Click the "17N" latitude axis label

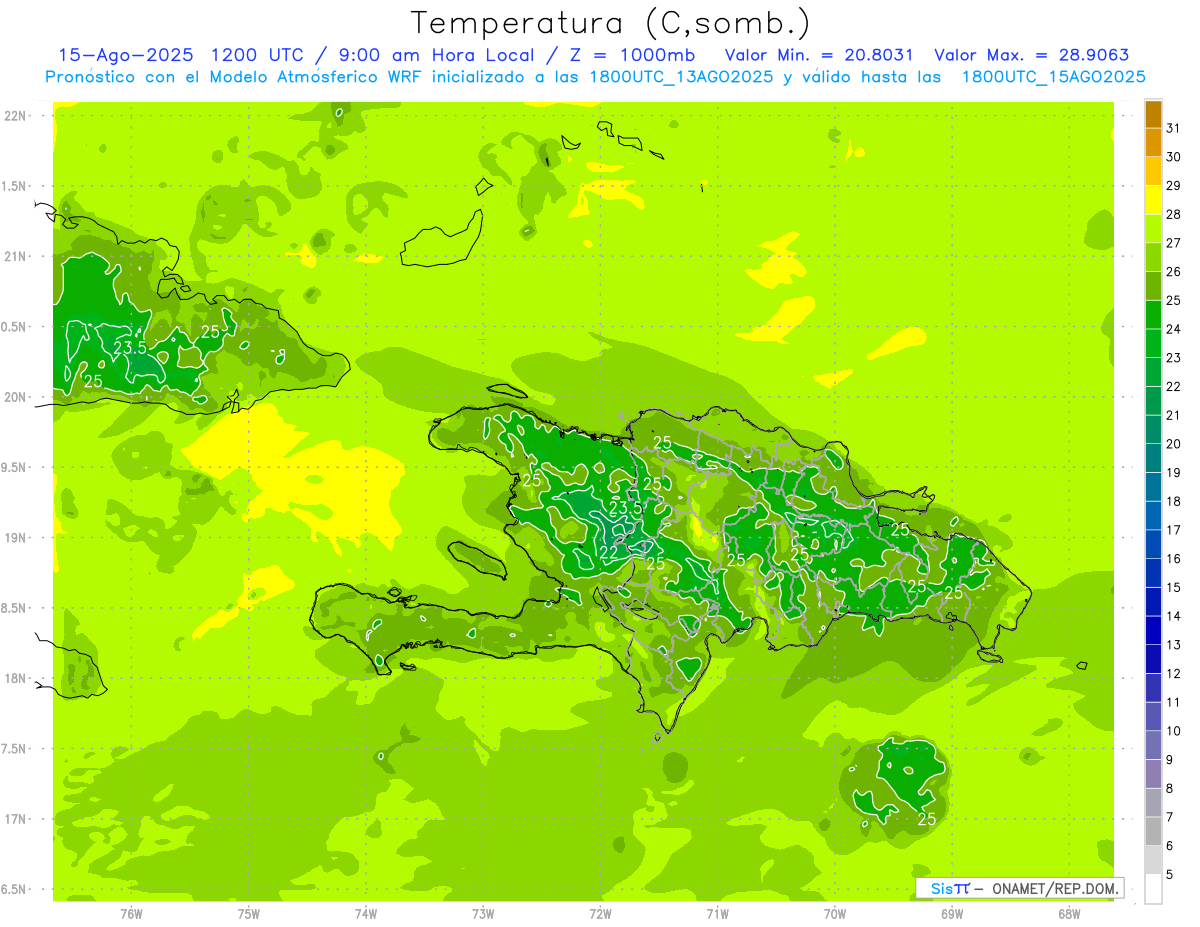[x=17, y=820]
